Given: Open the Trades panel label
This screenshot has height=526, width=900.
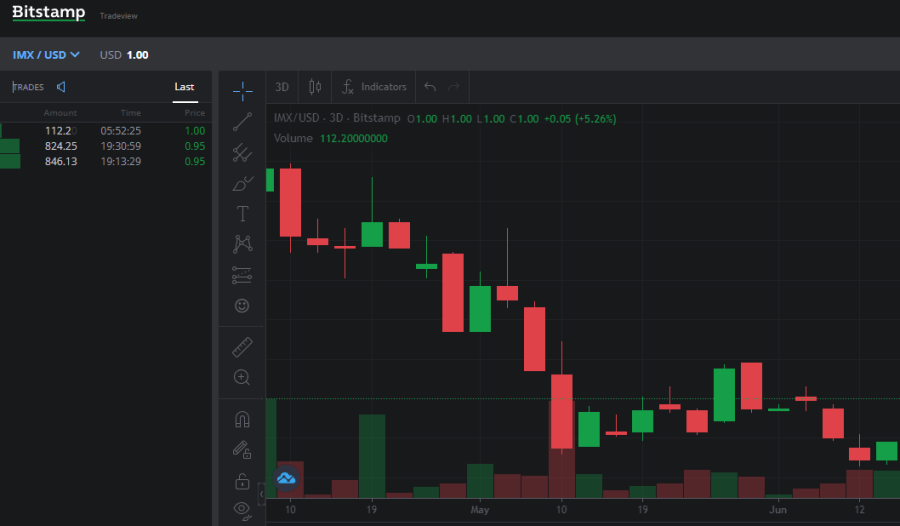Looking at the screenshot, I should click(28, 87).
